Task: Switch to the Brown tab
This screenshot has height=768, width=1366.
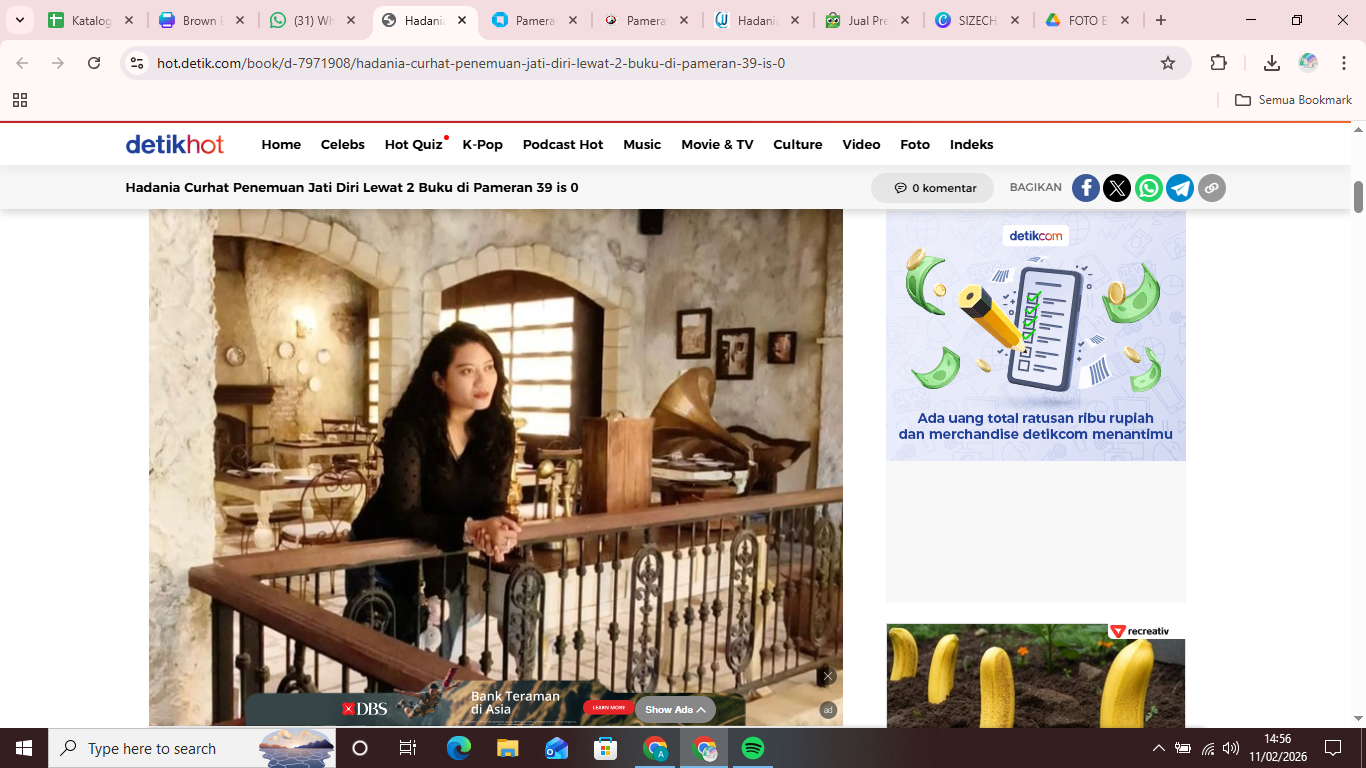Action: [x=200, y=20]
